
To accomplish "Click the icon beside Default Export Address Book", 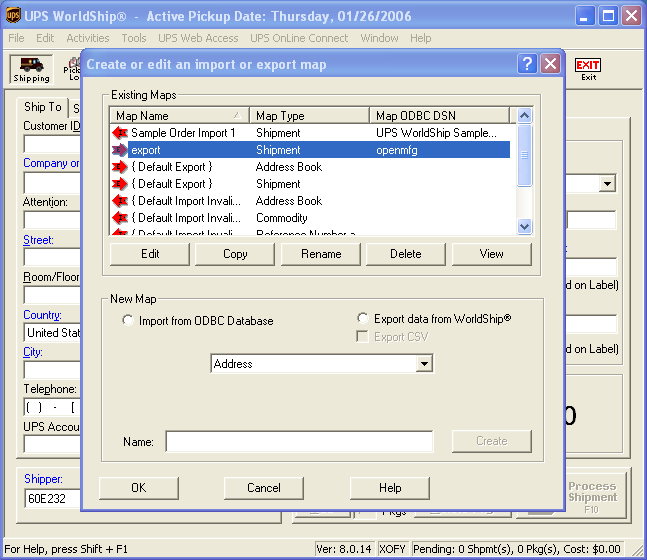I will pos(120,167).
